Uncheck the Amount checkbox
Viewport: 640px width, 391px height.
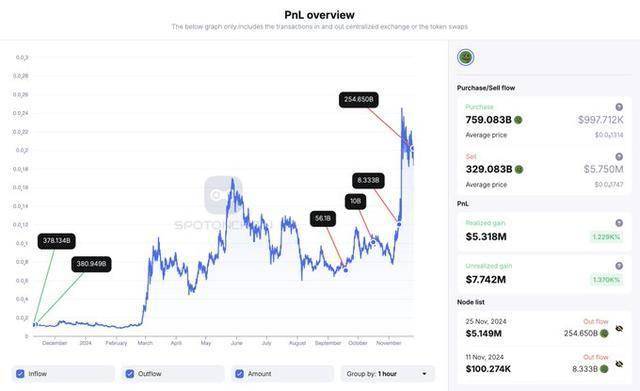pyautogui.click(x=240, y=373)
